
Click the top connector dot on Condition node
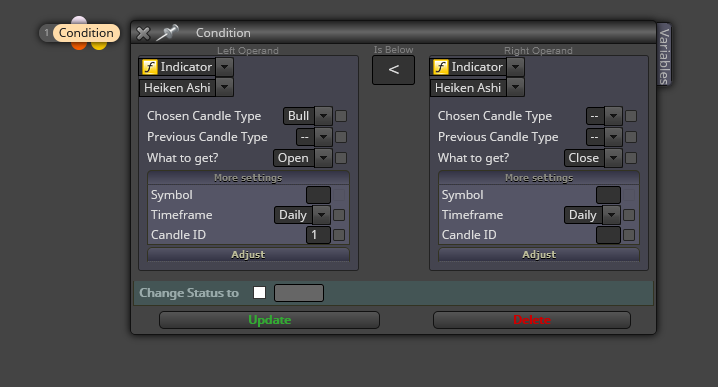click(x=79, y=21)
